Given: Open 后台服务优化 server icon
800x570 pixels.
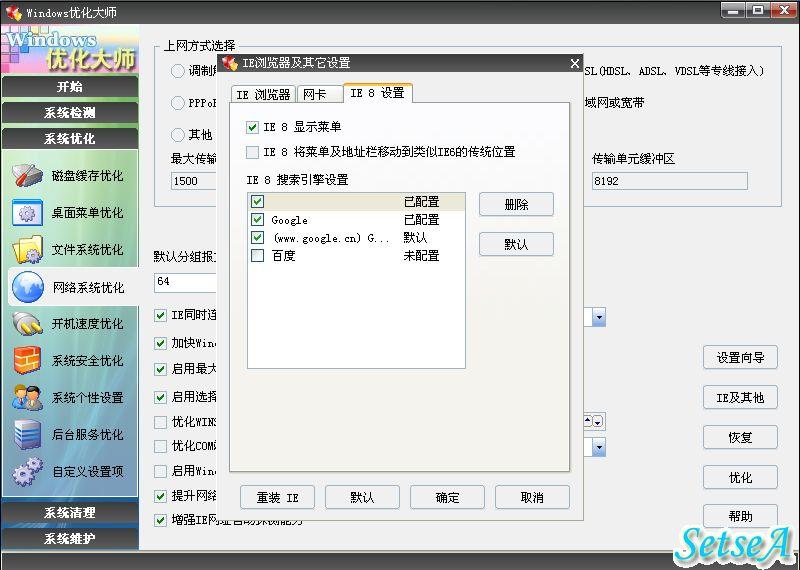Looking at the screenshot, I should [x=27, y=434].
